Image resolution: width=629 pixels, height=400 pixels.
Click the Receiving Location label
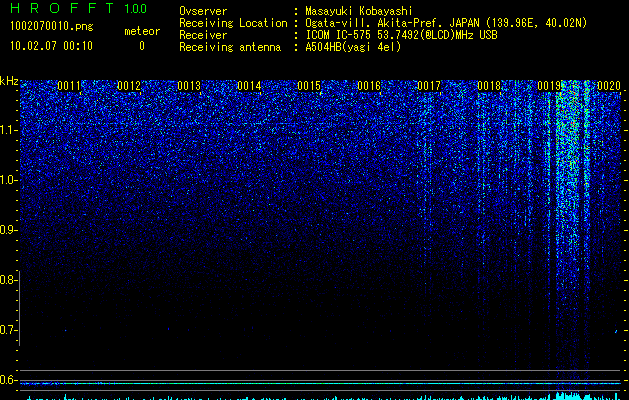[x=233, y=23]
